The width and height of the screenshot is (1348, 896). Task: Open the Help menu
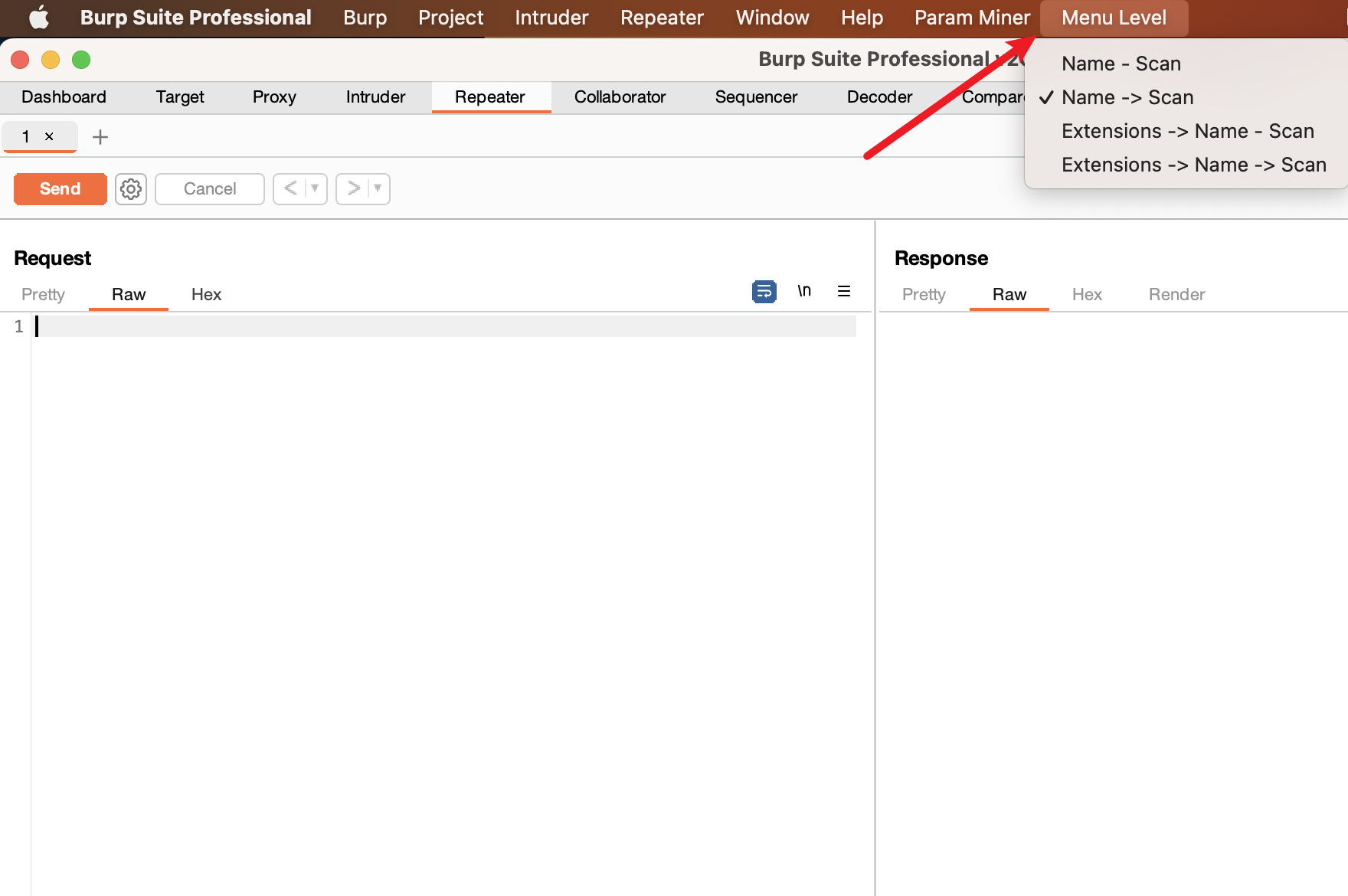pyautogui.click(x=862, y=18)
